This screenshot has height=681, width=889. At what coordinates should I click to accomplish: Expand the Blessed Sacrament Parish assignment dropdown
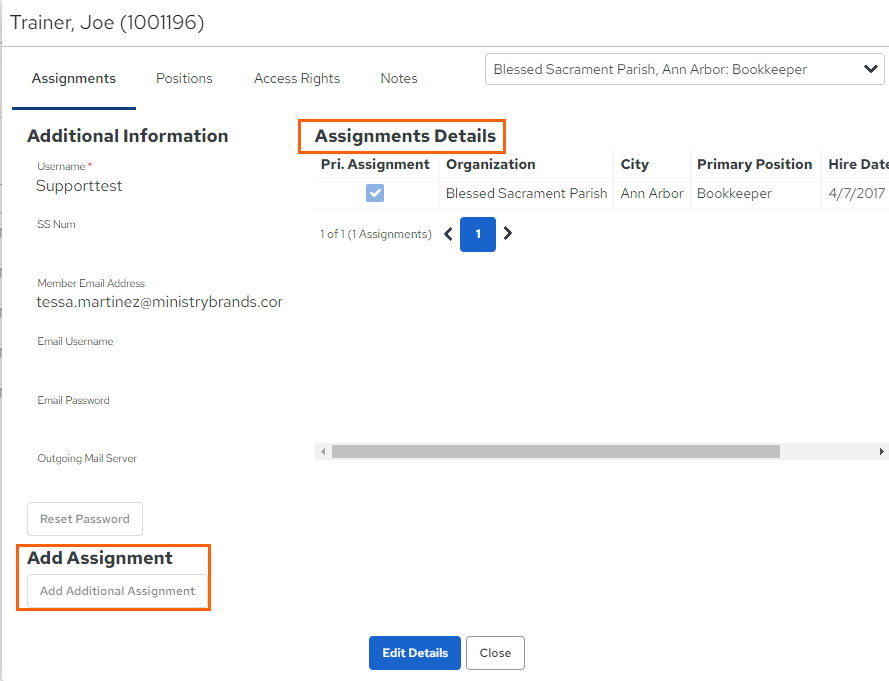[684, 69]
